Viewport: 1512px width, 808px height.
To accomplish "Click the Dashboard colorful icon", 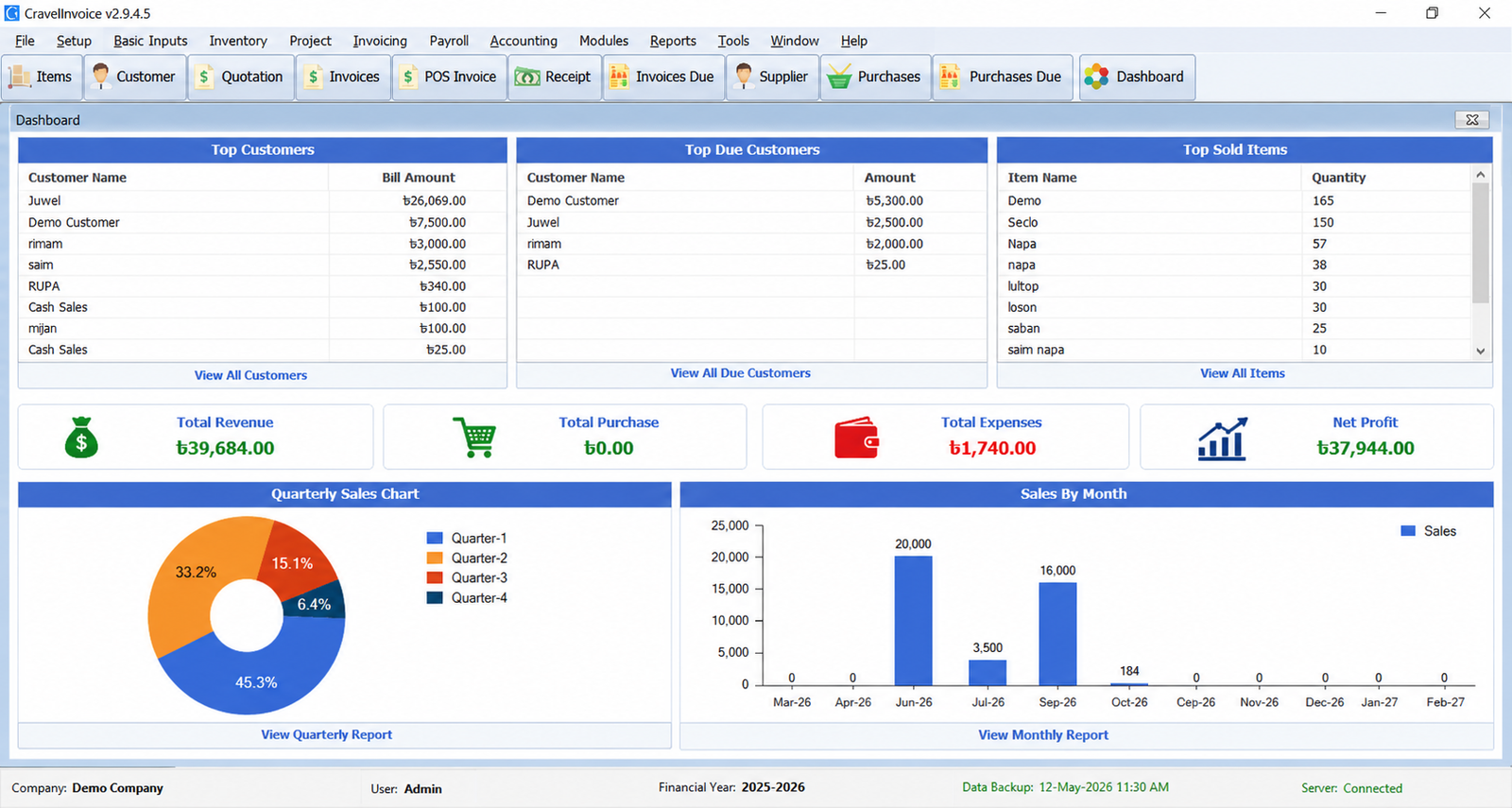I will 1096,77.
